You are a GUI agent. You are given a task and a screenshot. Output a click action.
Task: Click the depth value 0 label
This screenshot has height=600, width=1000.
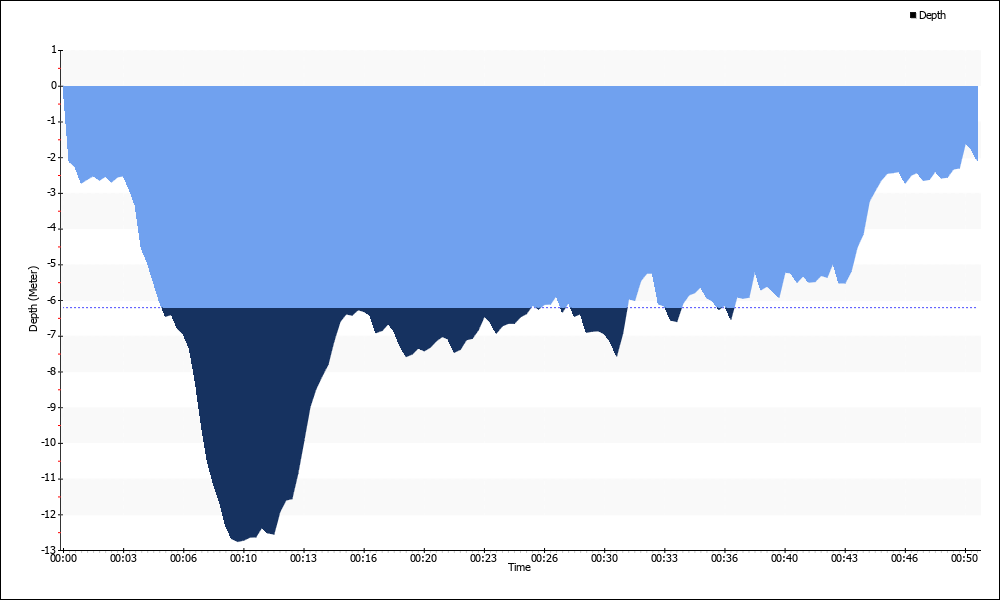[54, 85]
